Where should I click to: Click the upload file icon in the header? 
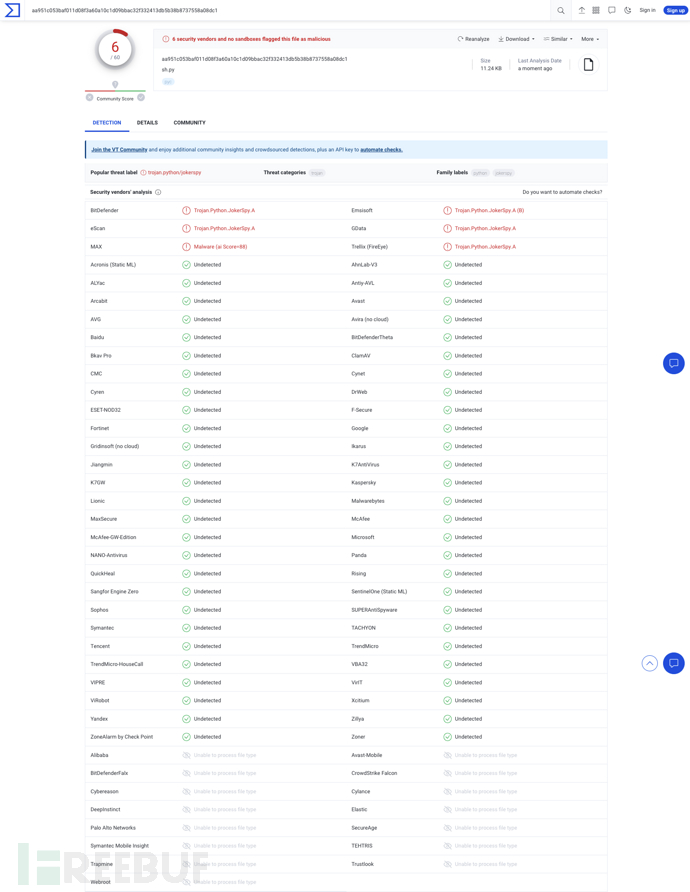(x=581, y=10)
